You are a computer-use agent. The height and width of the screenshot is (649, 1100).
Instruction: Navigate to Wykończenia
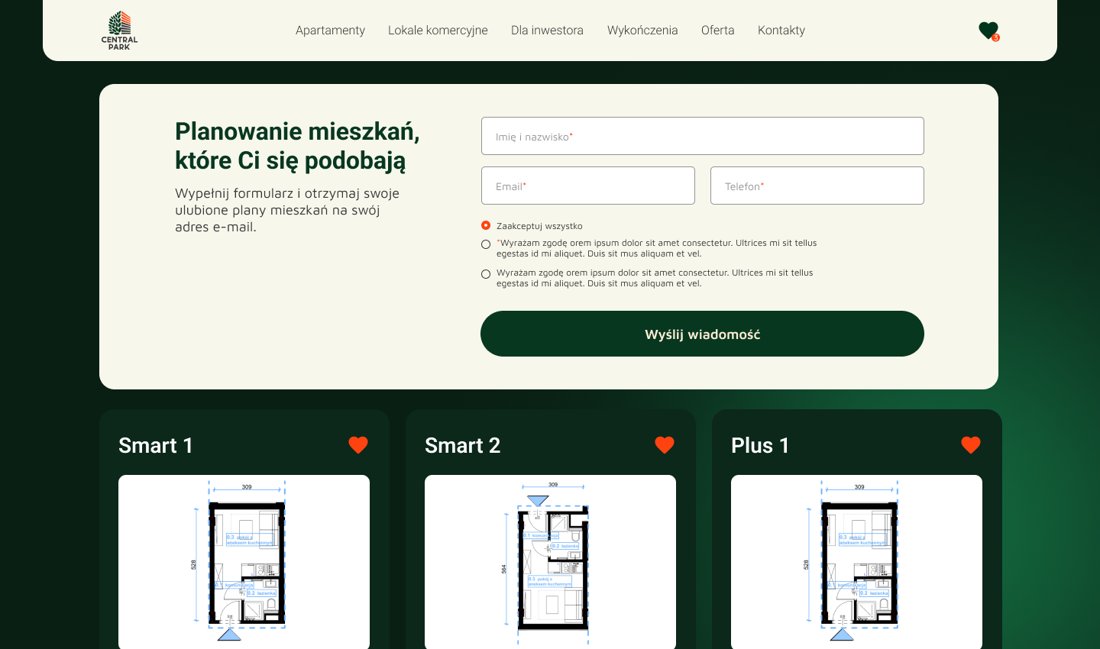coord(642,30)
